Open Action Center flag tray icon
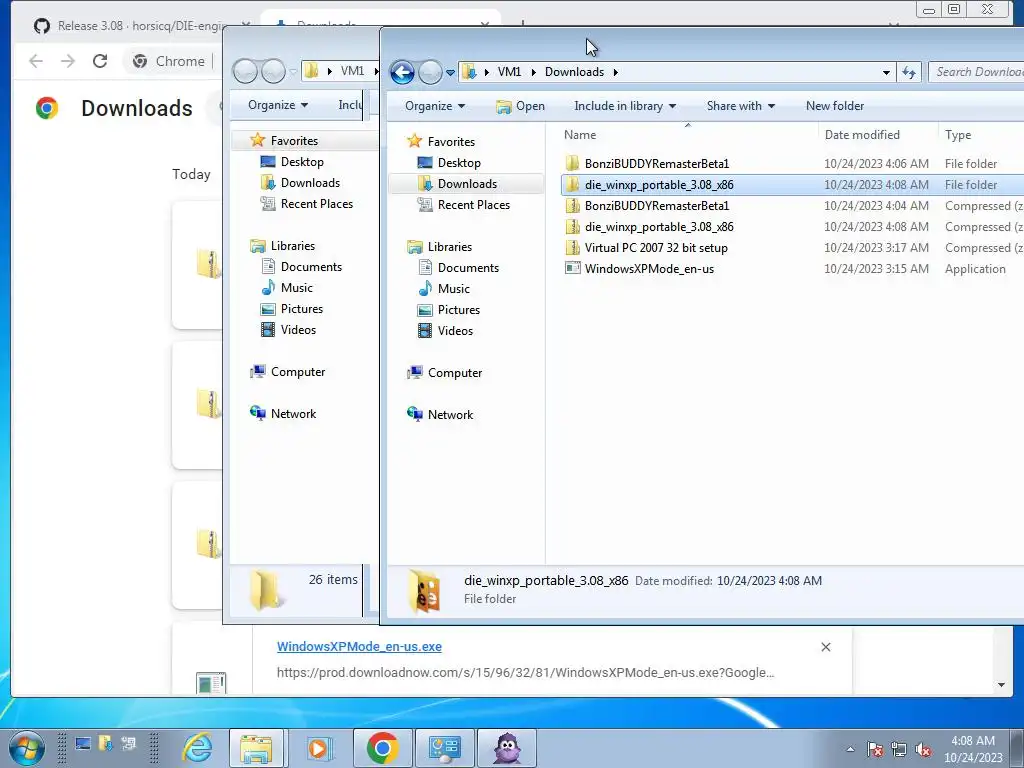Viewport: 1024px width, 768px height. click(x=874, y=749)
